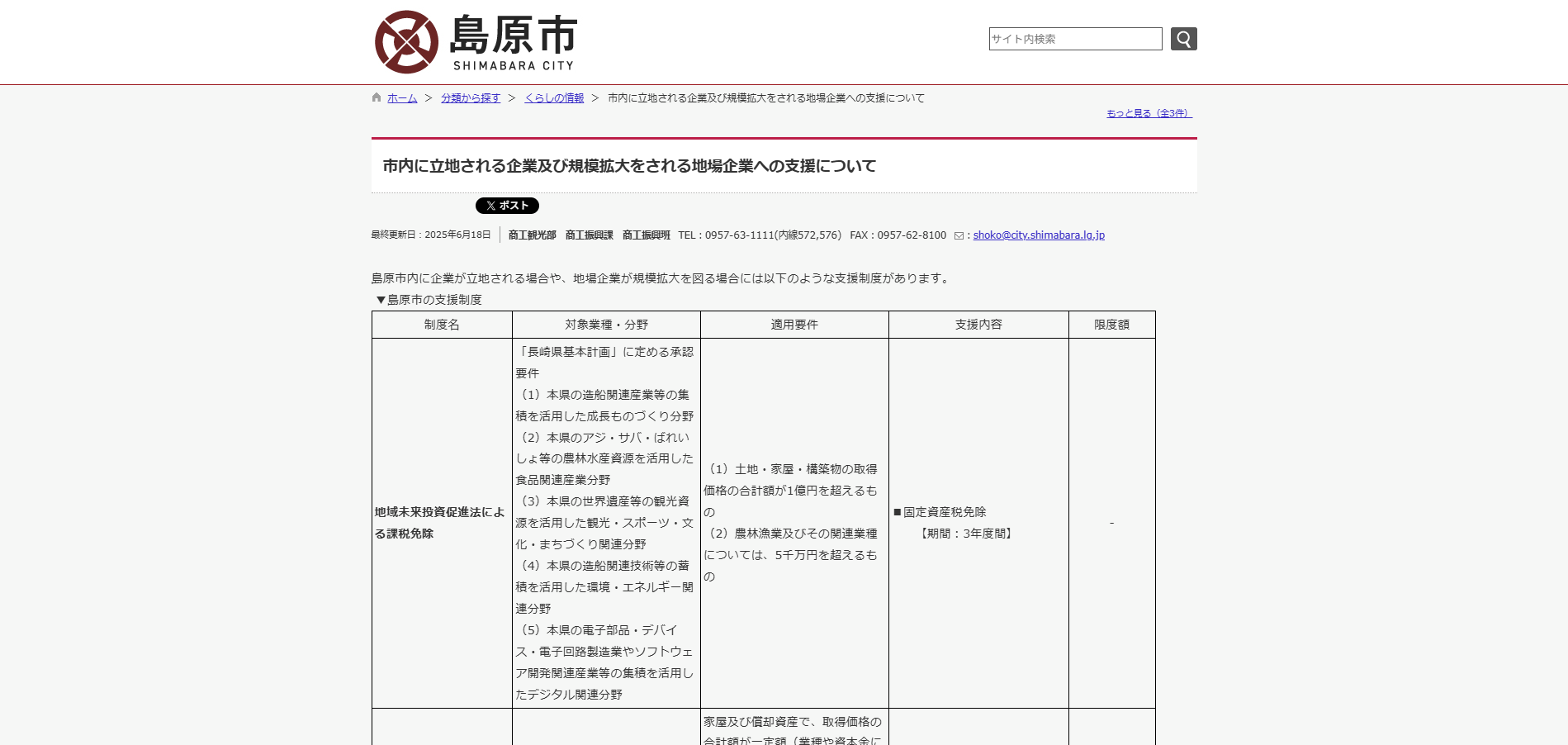Click the 制度名 table header
1568x745 pixels.
[442, 325]
